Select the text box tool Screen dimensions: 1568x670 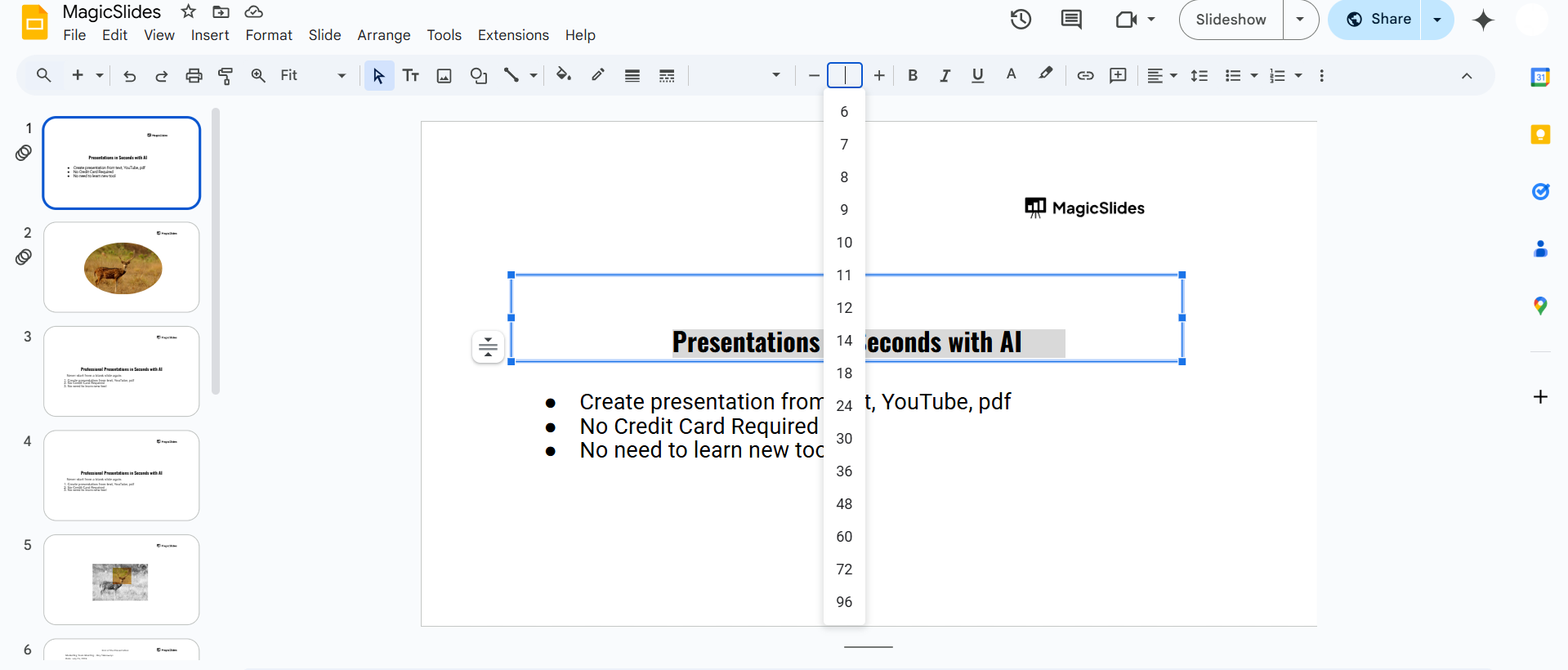tap(411, 76)
